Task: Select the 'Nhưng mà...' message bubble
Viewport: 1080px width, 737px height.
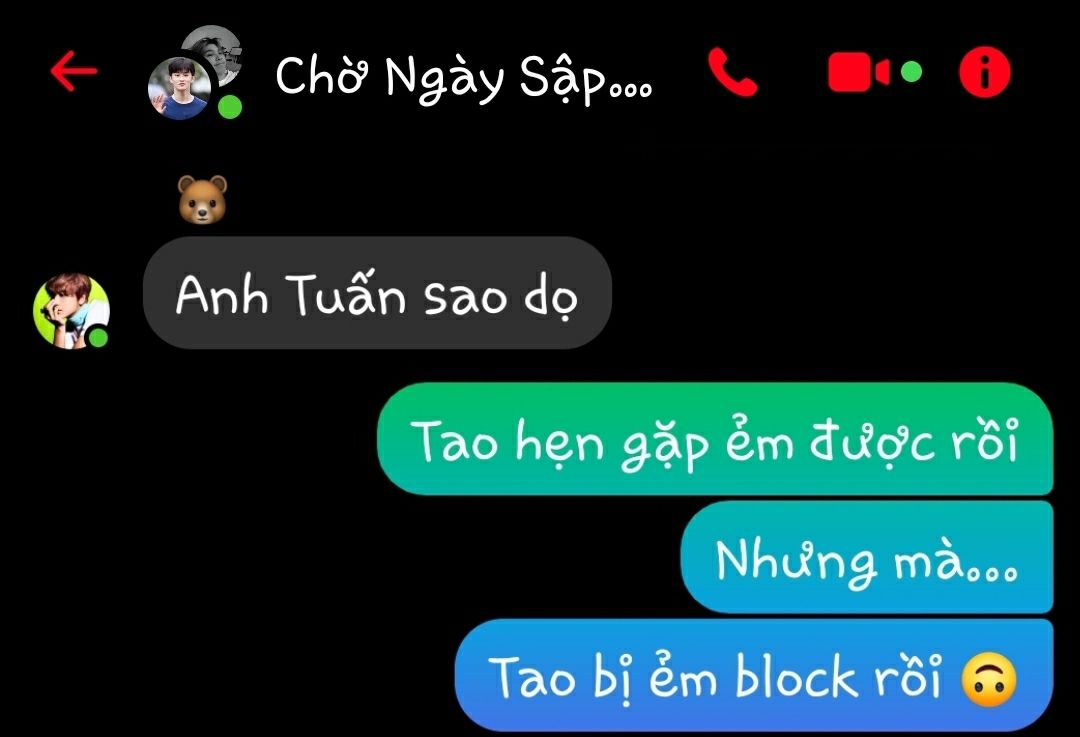Action: [x=867, y=557]
